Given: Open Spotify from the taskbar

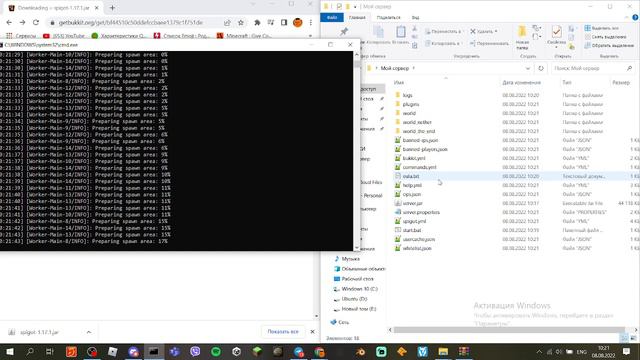Looking at the screenshot, I should pos(216,351).
